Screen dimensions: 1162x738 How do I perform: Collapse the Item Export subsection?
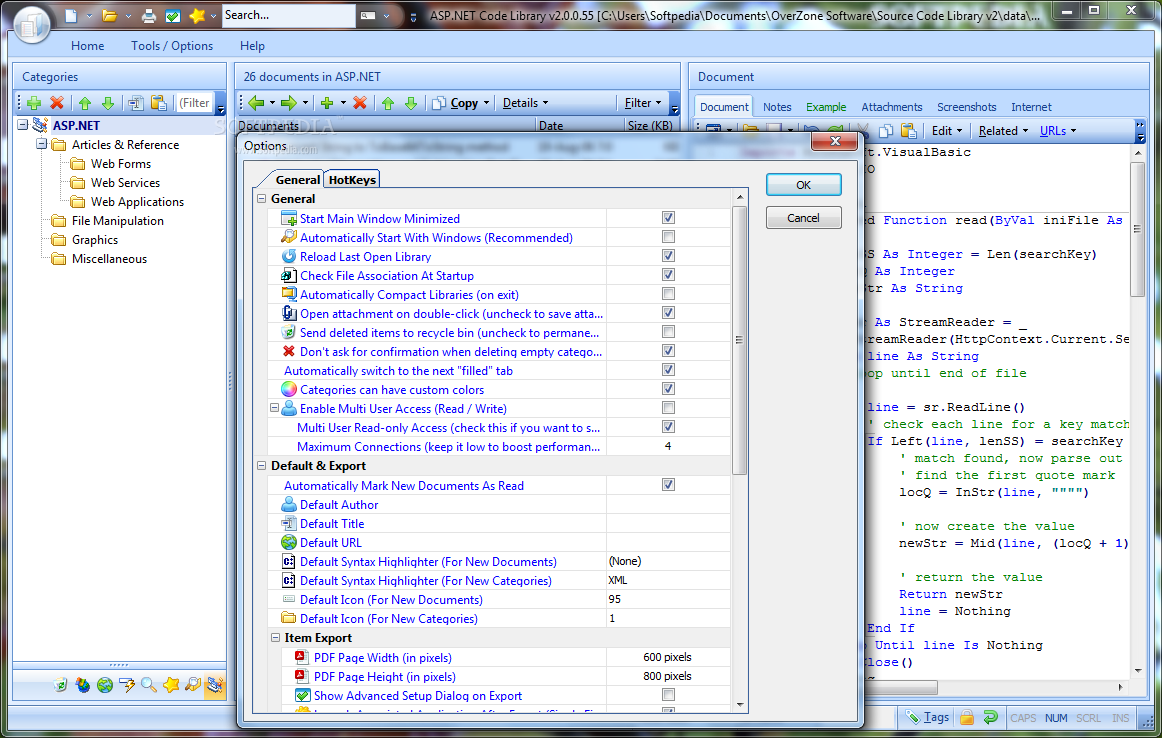pyautogui.click(x=275, y=637)
